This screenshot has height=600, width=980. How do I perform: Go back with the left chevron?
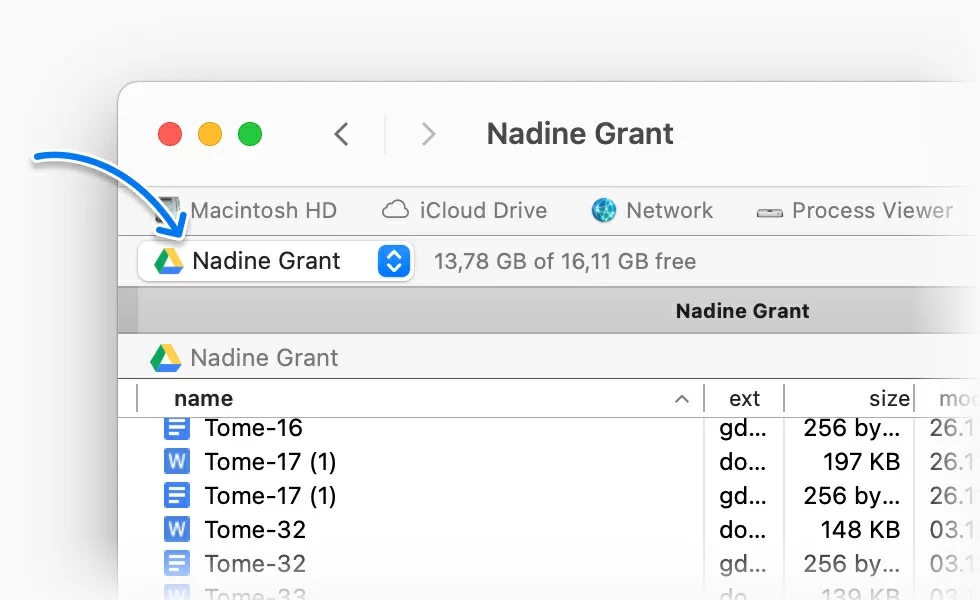pyautogui.click(x=342, y=134)
